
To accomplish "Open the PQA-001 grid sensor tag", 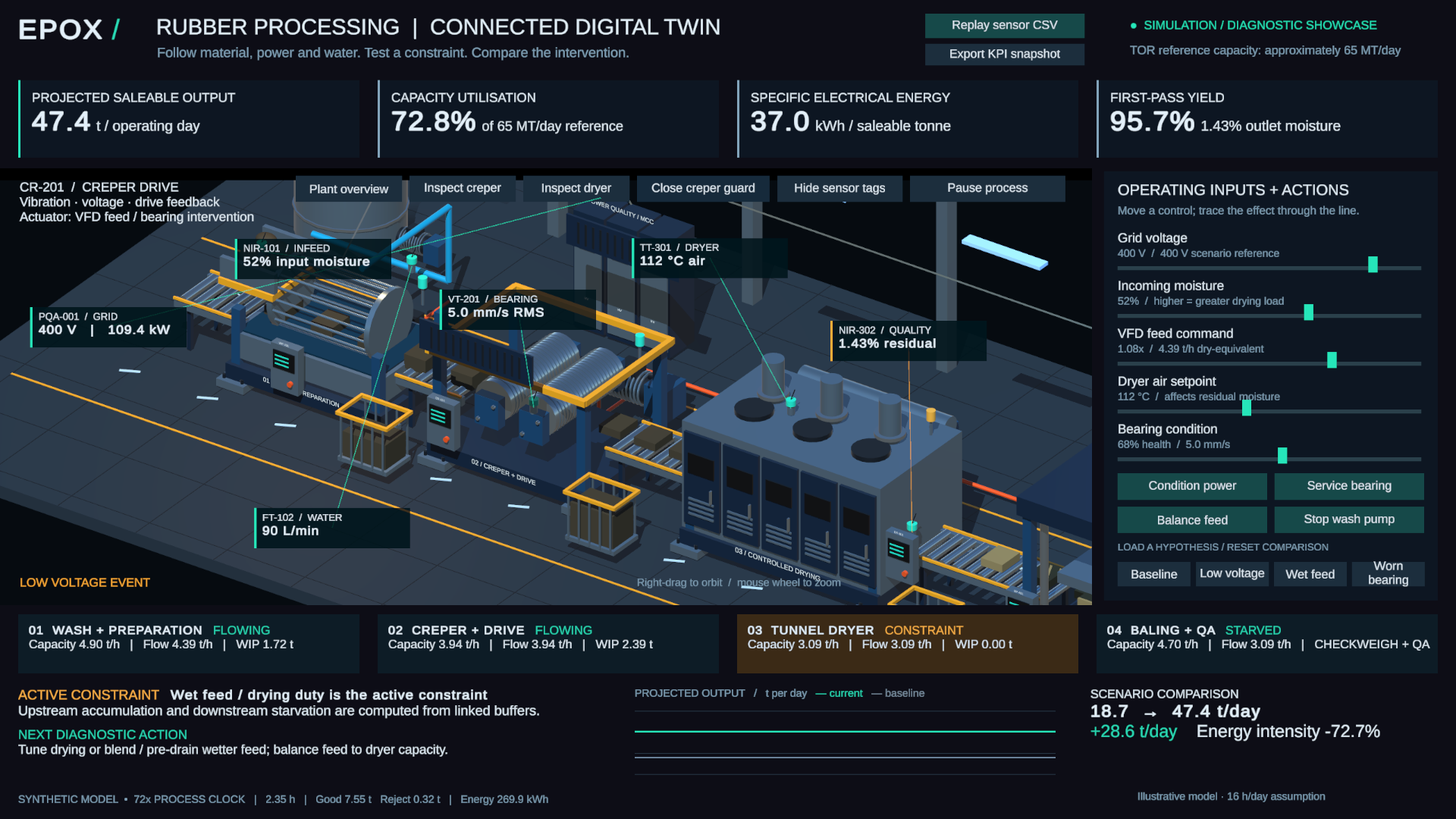I will tap(108, 326).
